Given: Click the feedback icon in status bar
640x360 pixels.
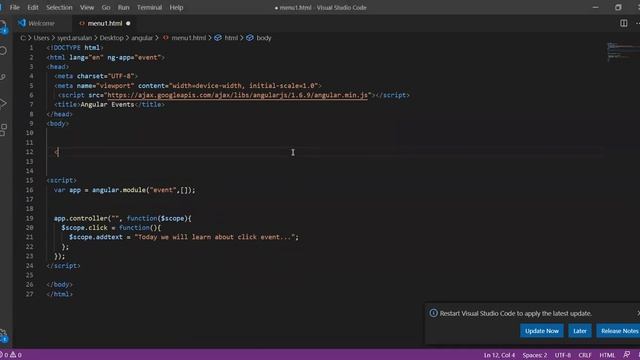Looking at the screenshot, I should tap(627, 355).
